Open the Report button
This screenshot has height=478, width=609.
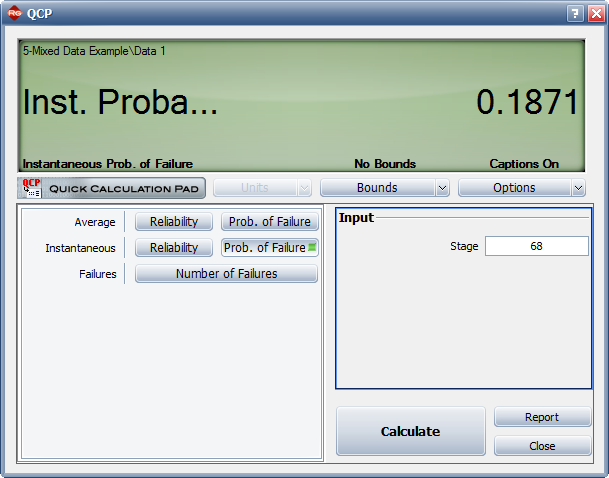pyautogui.click(x=542, y=417)
